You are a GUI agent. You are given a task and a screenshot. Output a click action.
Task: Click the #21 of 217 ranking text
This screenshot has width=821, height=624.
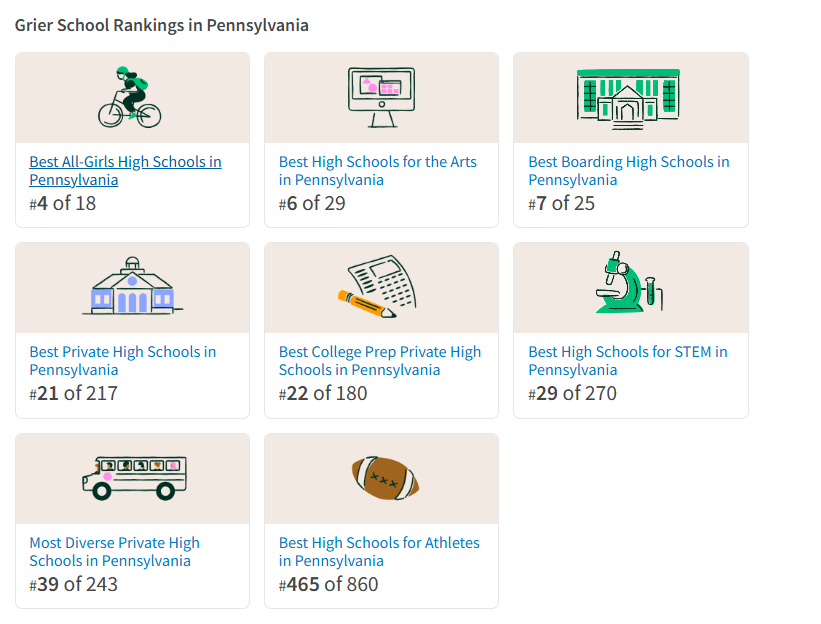(x=74, y=394)
